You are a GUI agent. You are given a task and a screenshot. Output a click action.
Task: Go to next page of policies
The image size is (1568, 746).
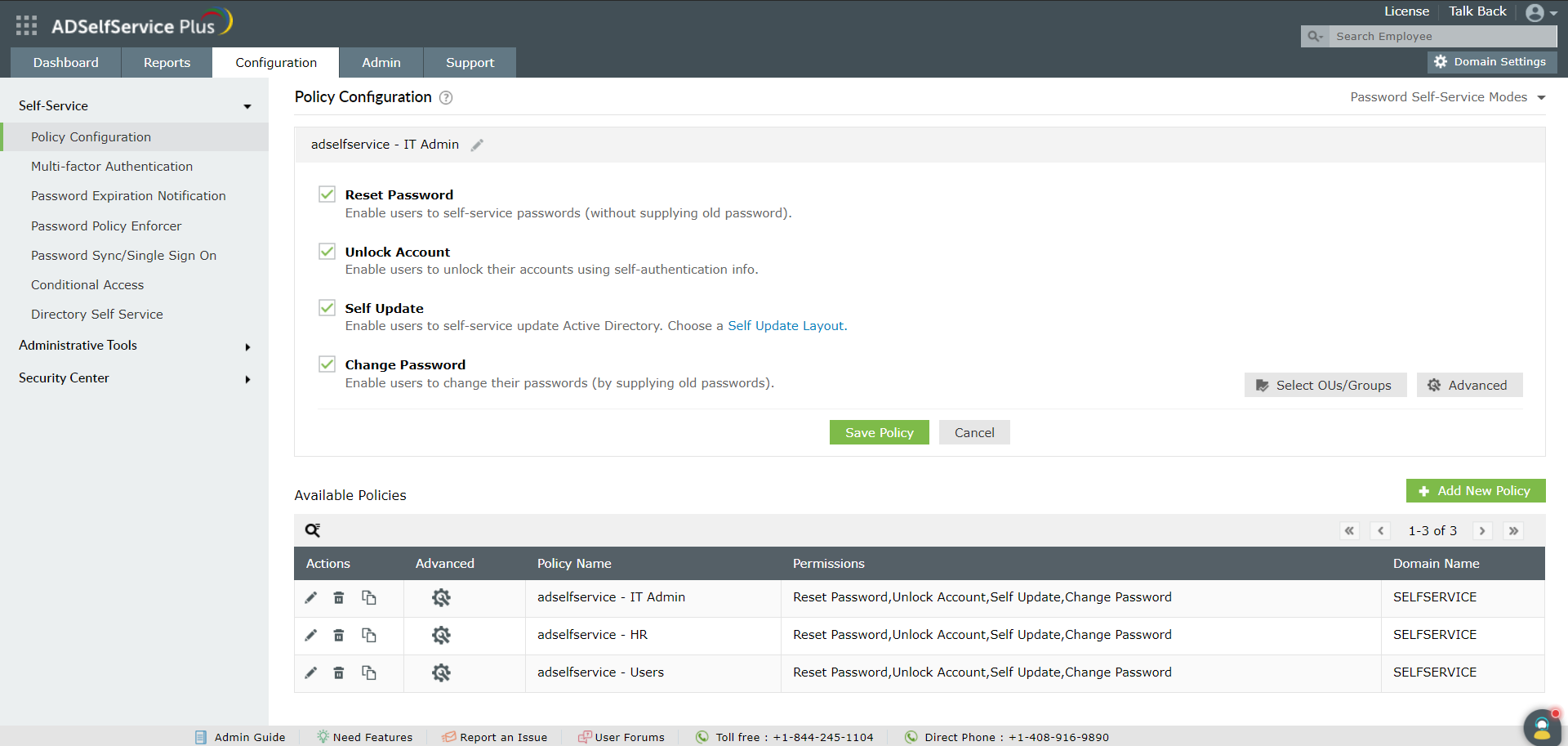point(1482,531)
